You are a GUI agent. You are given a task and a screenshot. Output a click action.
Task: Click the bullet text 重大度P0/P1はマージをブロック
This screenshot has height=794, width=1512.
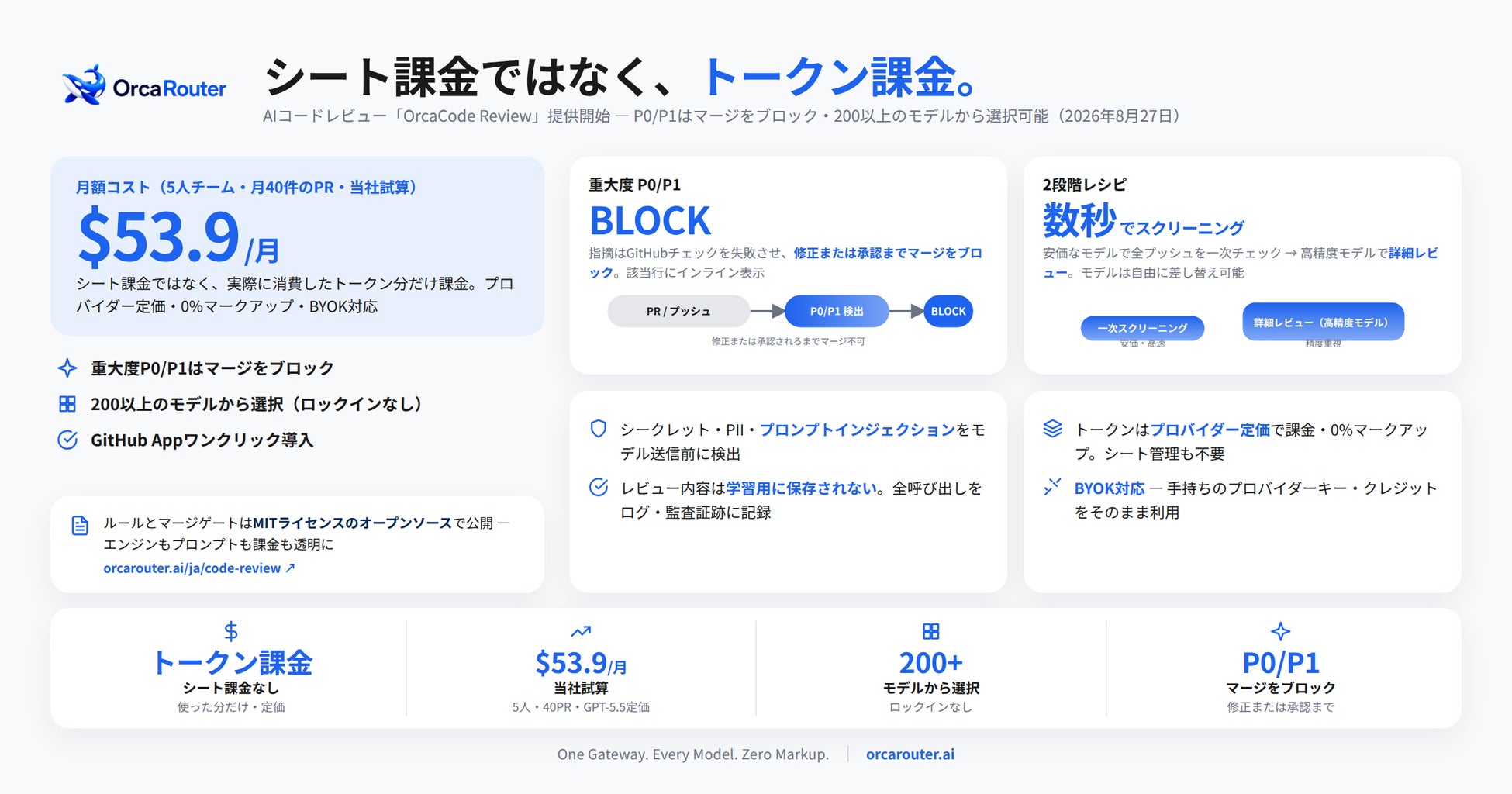pyautogui.click(x=212, y=368)
